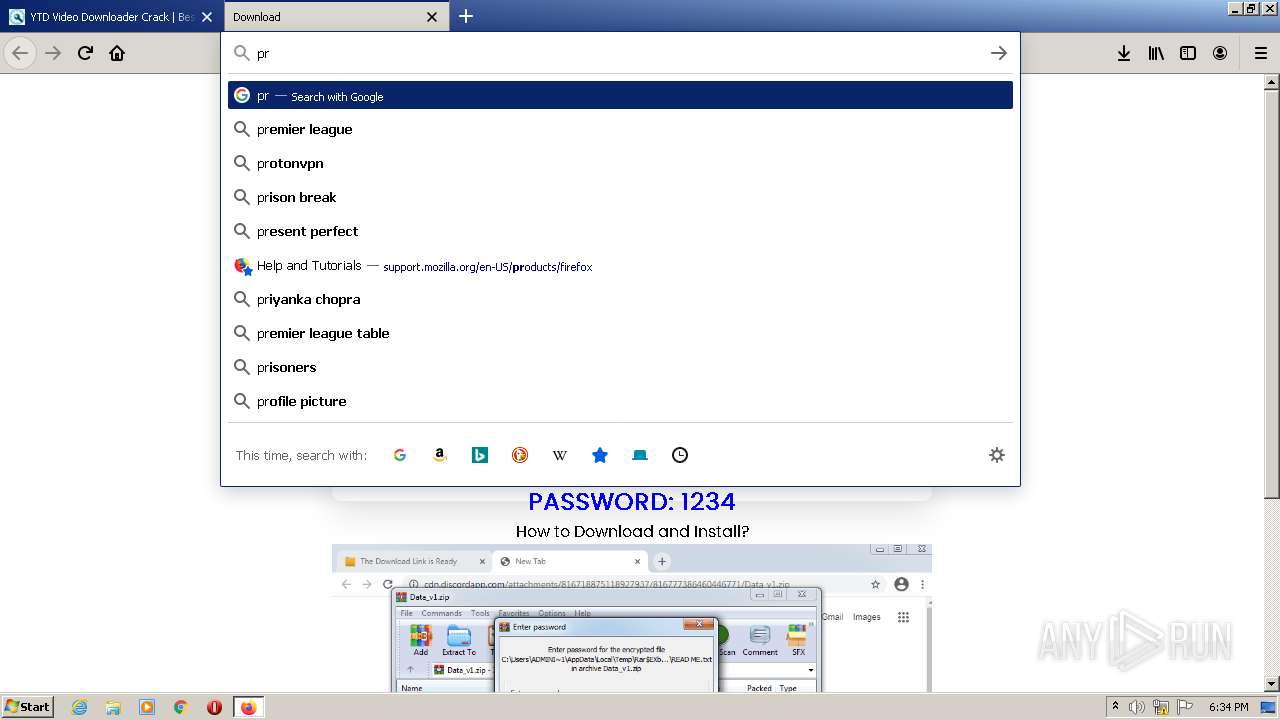Search this time with Google icon
Viewport: 1280px width, 720px height.
coord(400,455)
